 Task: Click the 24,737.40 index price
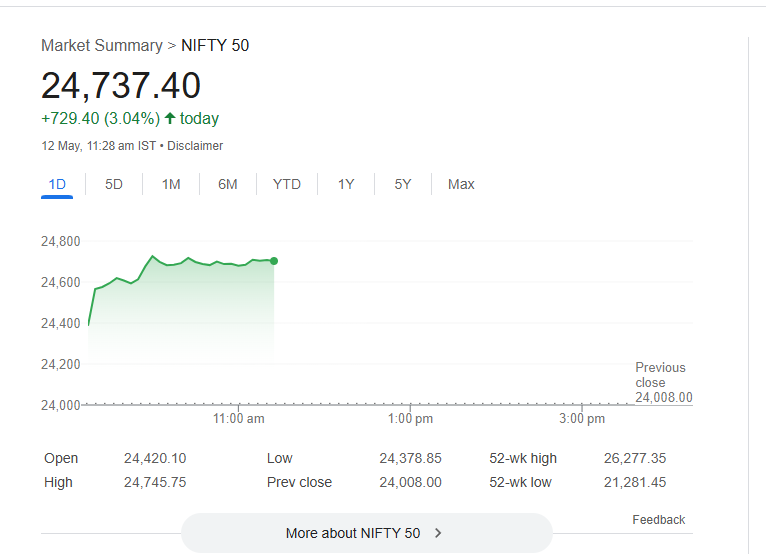coord(121,85)
